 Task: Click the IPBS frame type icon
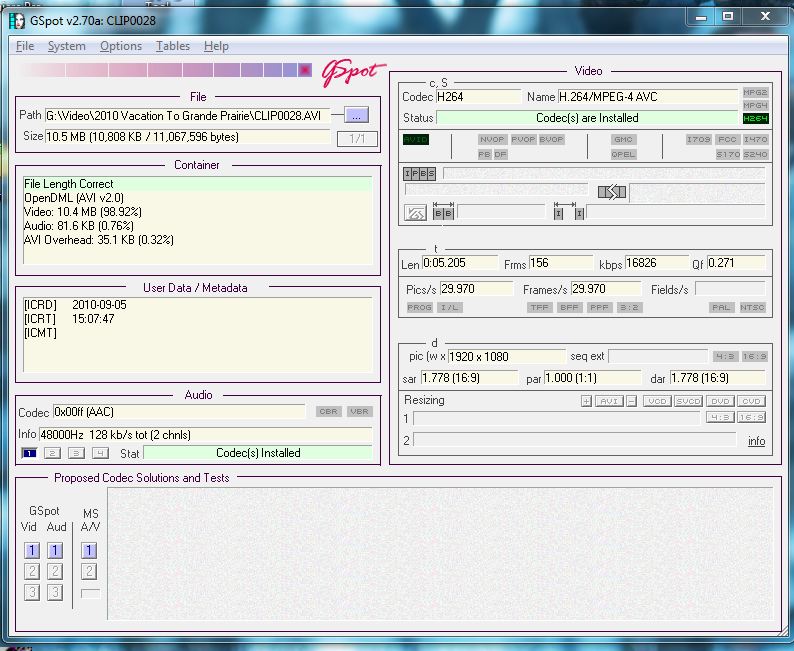[420, 173]
